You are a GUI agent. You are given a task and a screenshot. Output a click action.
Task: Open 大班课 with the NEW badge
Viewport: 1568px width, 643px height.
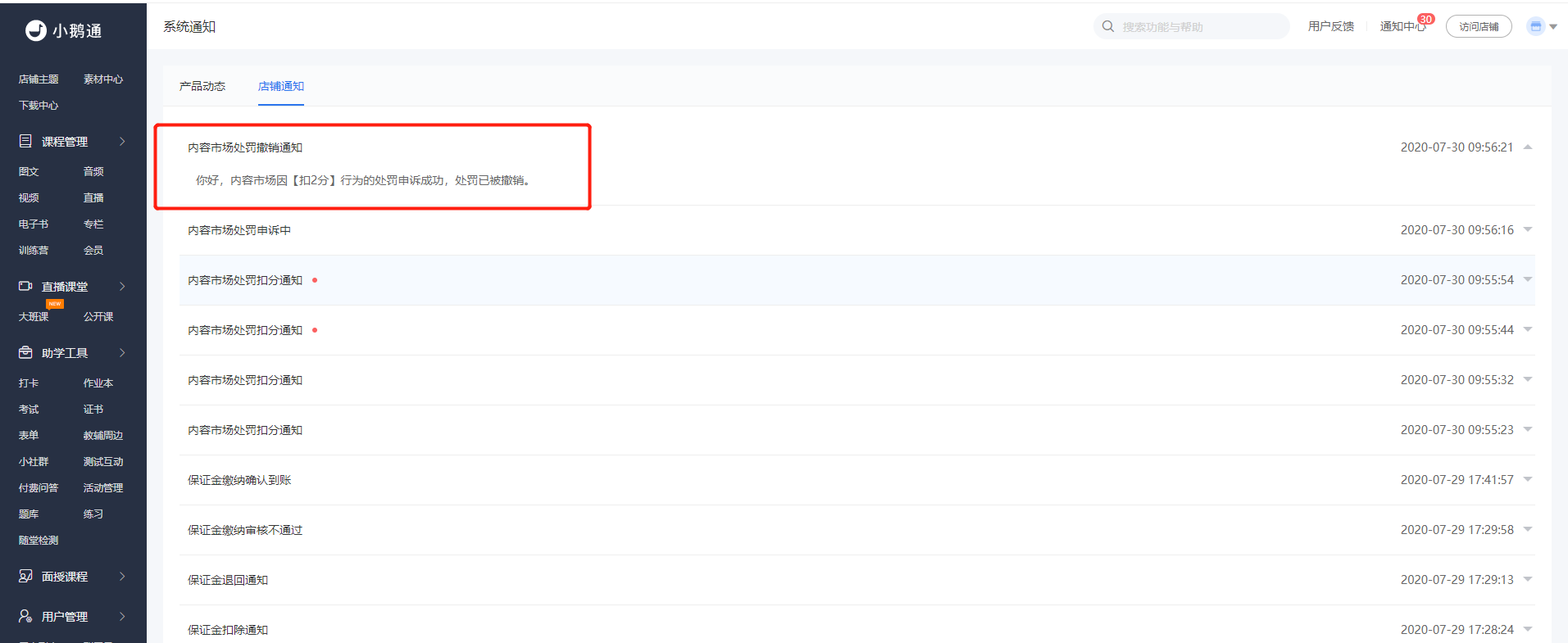[34, 317]
